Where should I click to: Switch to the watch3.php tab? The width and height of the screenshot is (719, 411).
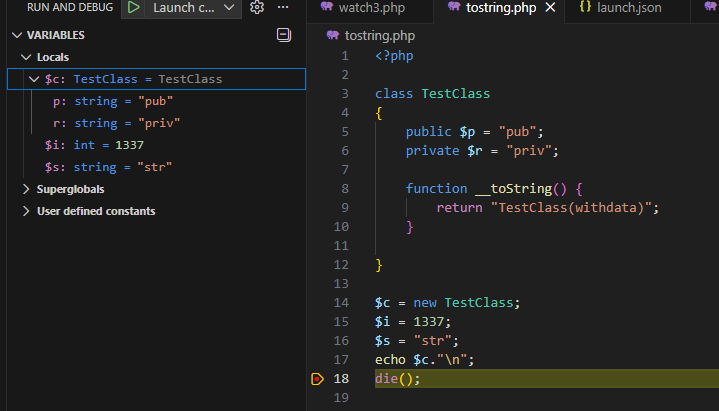coord(362,8)
